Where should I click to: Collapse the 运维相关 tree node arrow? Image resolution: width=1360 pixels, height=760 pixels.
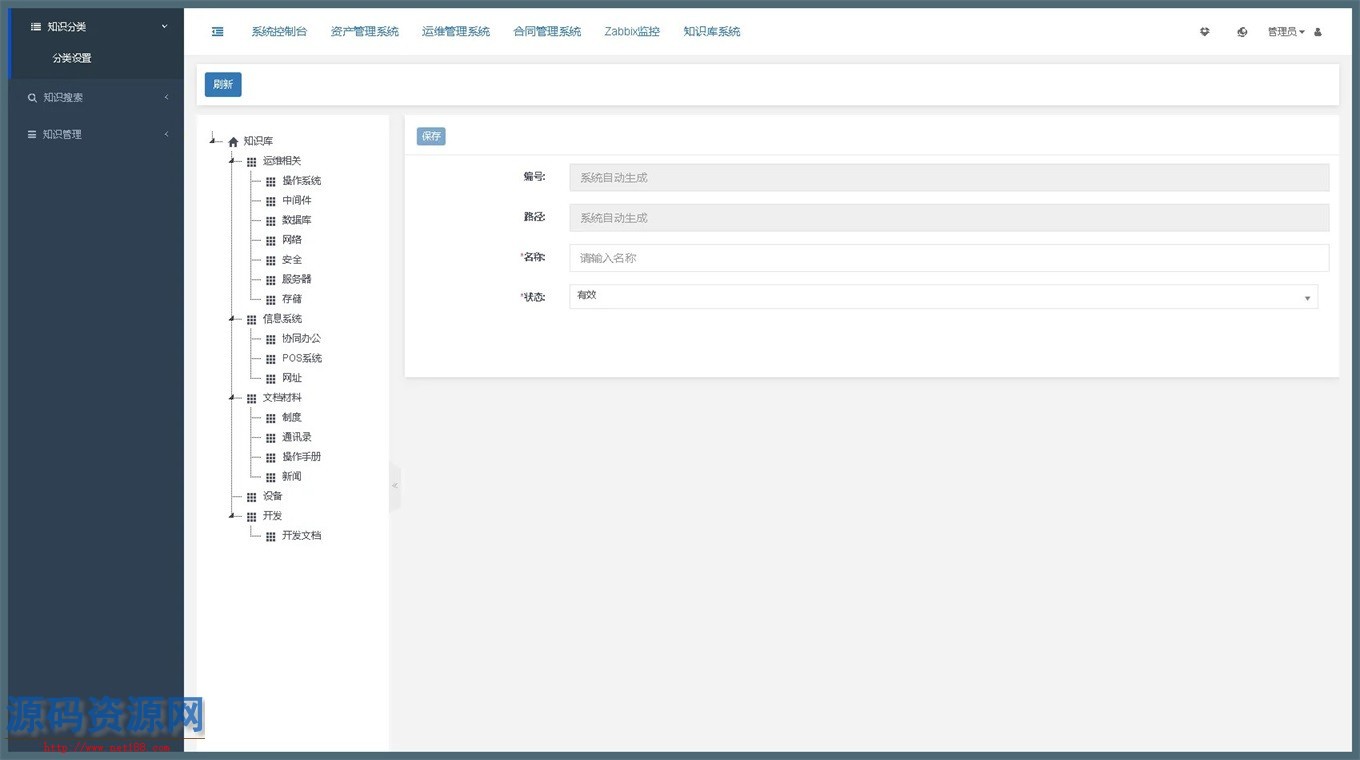pyautogui.click(x=232, y=160)
